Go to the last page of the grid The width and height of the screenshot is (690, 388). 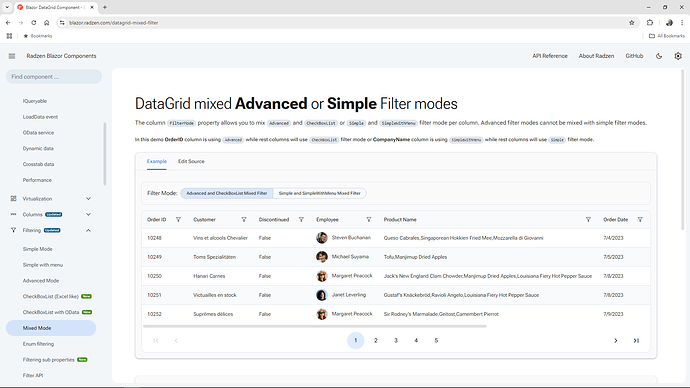[x=636, y=340]
